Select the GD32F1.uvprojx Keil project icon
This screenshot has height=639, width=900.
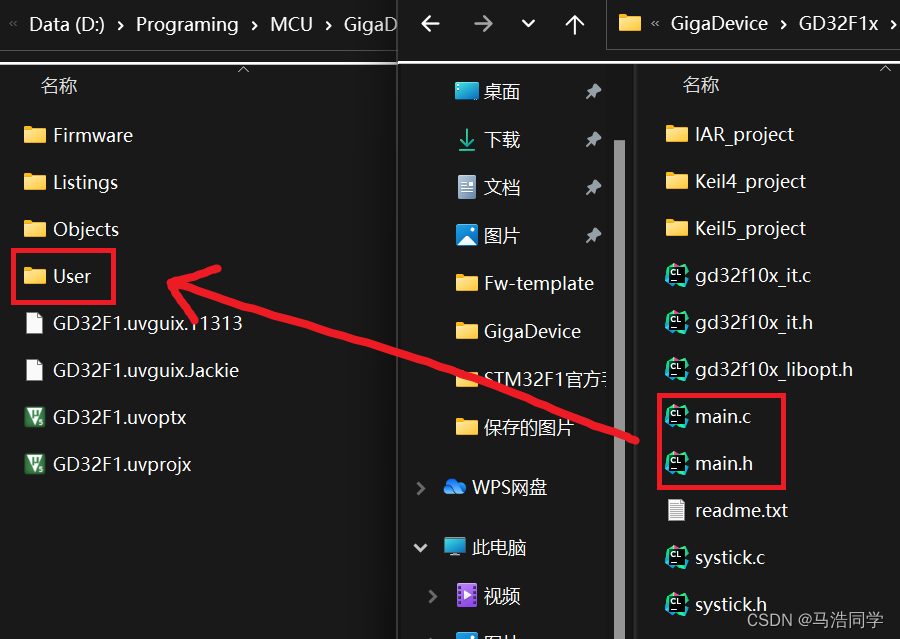click(x=34, y=464)
